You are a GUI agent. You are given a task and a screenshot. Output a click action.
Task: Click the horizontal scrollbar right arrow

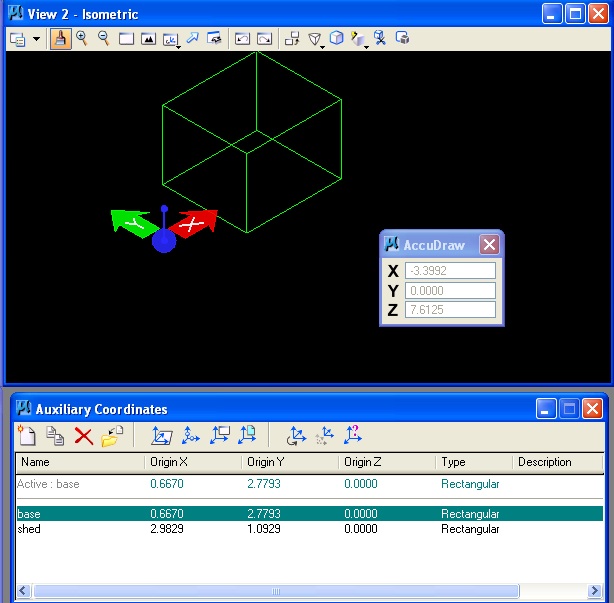(x=595, y=590)
